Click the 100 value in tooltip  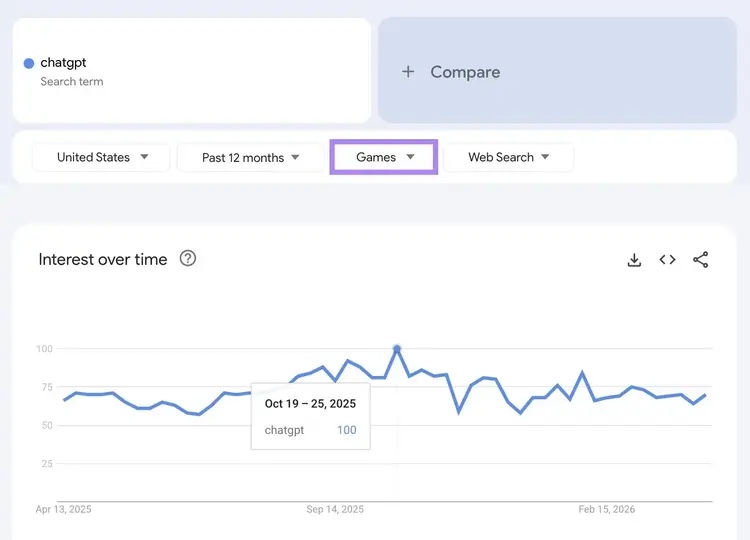(347, 430)
